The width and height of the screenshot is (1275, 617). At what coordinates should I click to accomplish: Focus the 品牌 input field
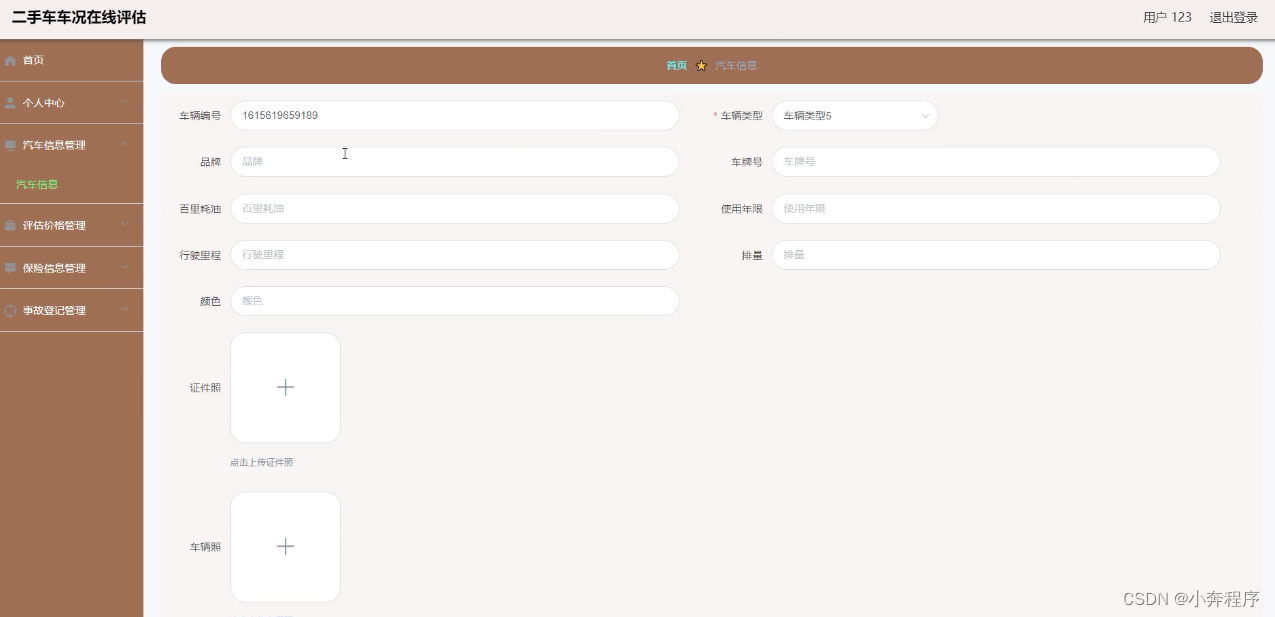pyautogui.click(x=455, y=161)
